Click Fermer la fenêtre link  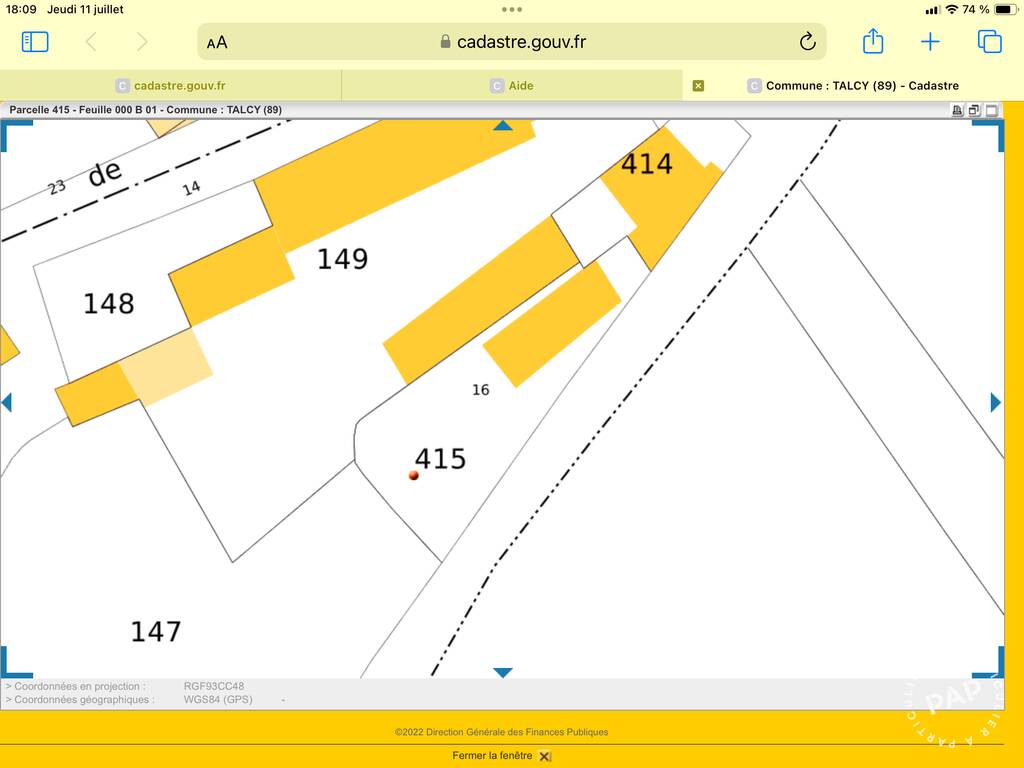pos(492,756)
